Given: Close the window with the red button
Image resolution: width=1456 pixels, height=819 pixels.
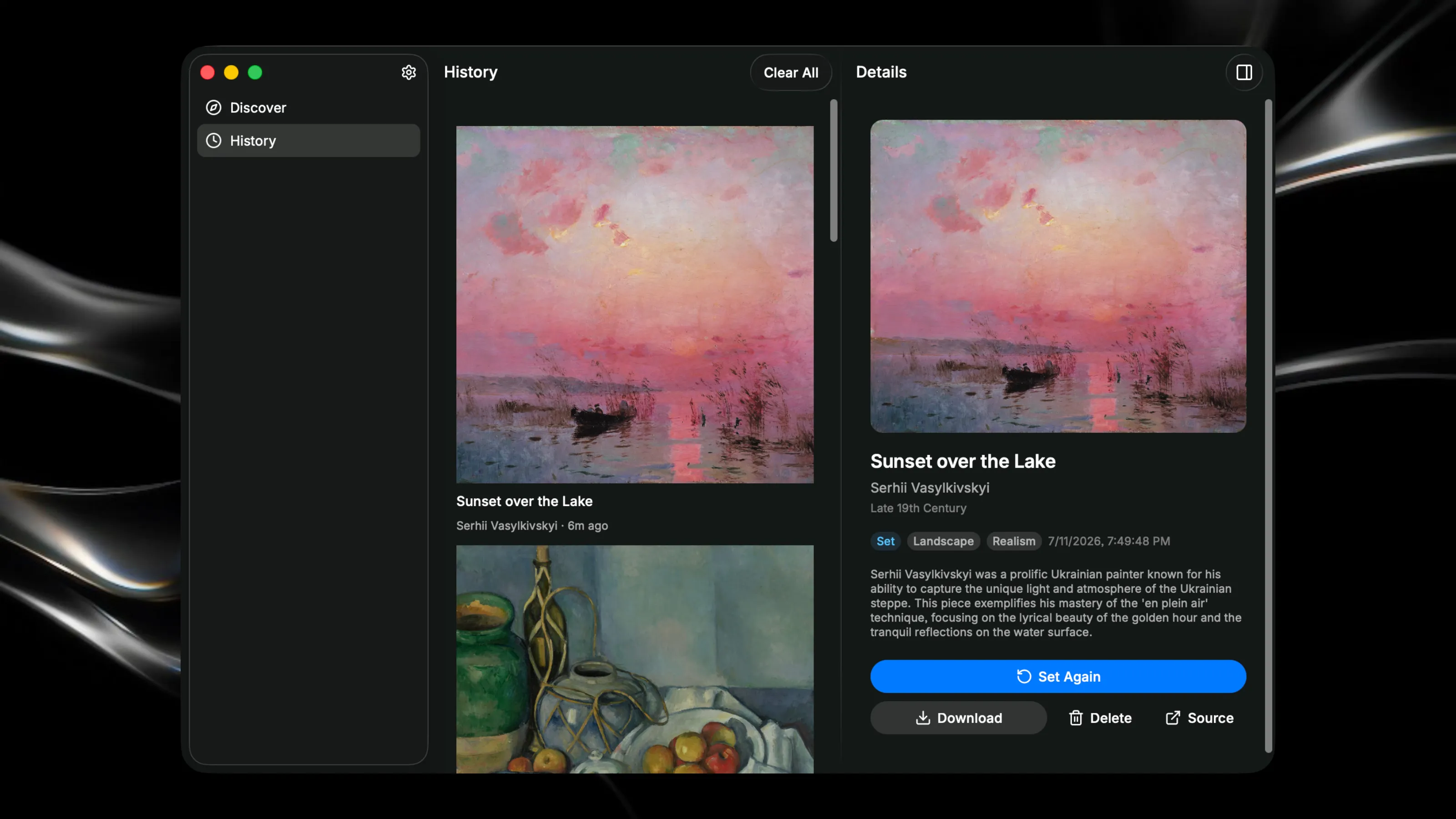Looking at the screenshot, I should (x=207, y=72).
